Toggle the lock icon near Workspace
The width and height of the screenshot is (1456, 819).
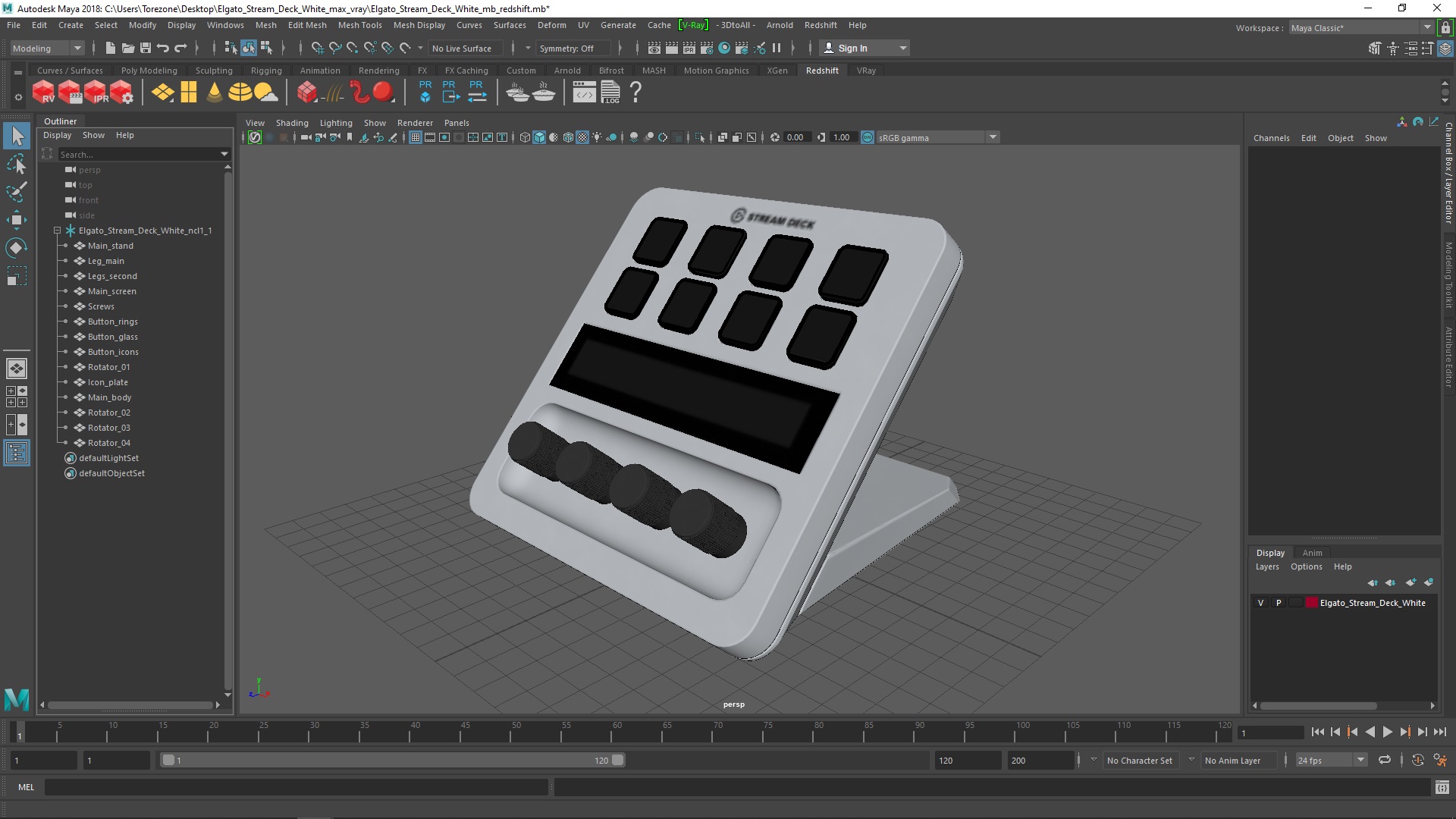click(1445, 28)
